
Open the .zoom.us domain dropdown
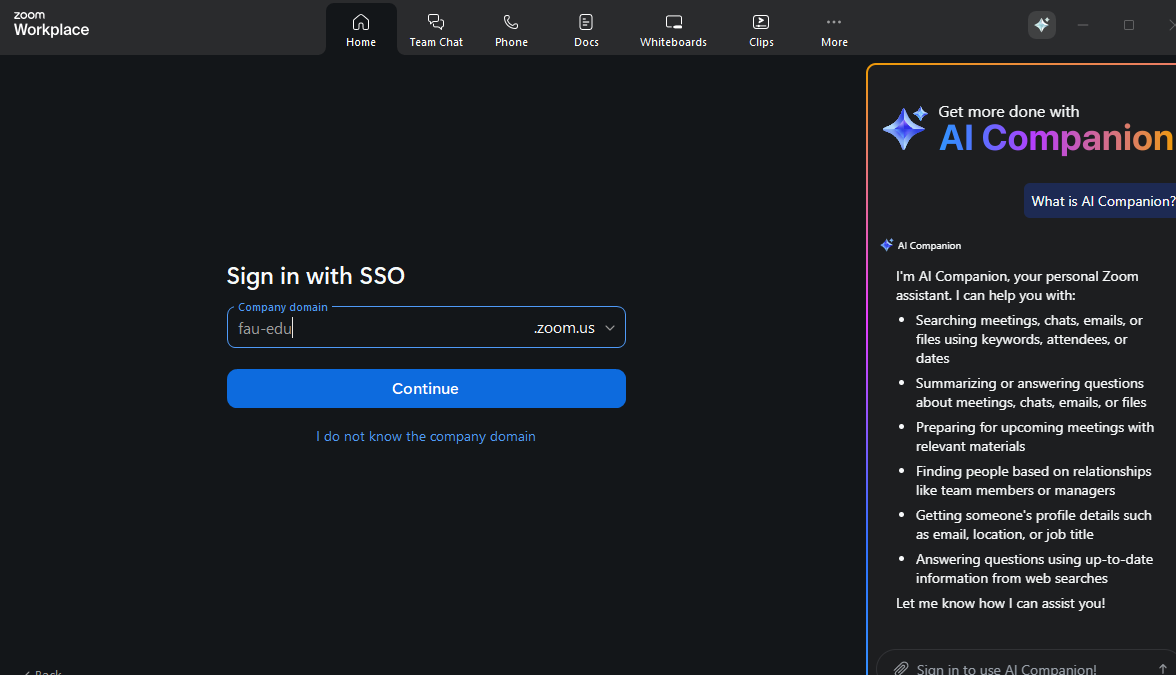[x=609, y=327]
